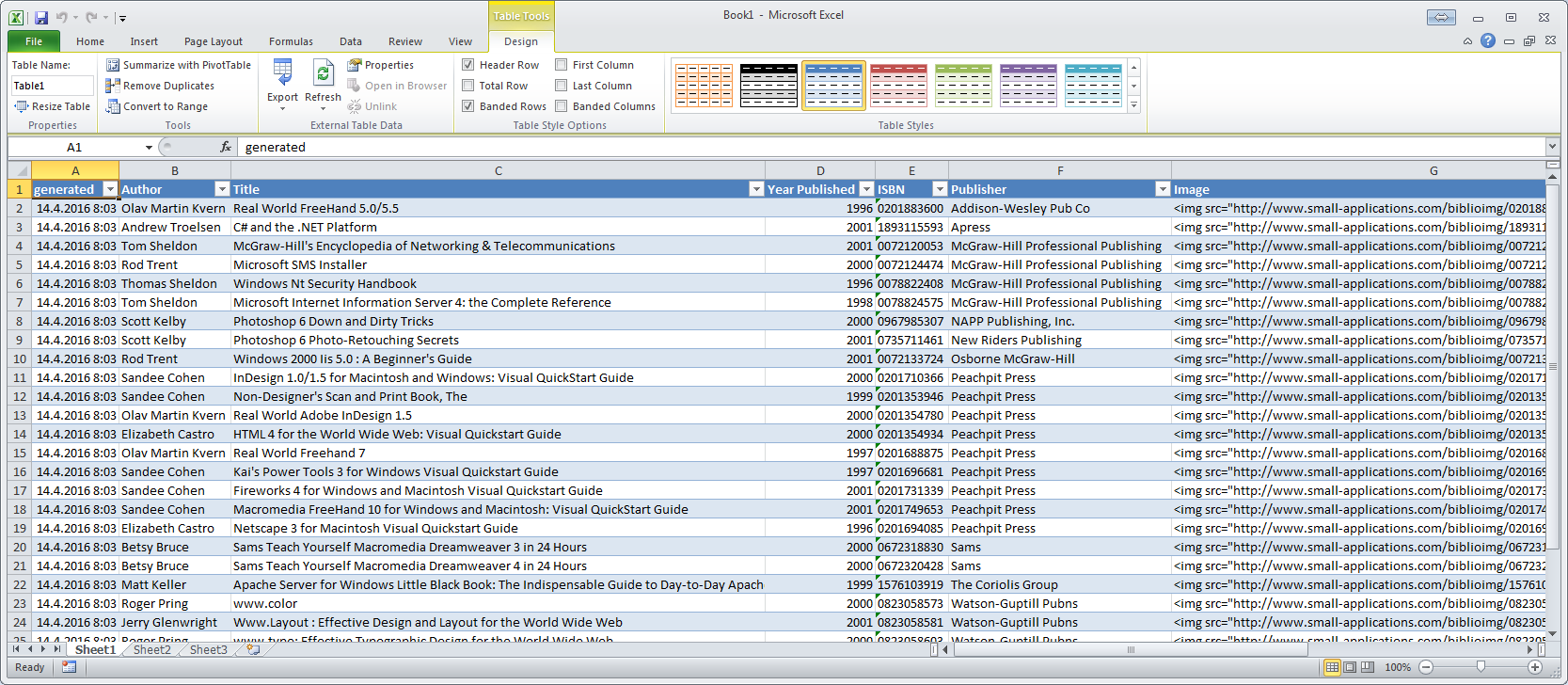Select the aqua table style thumbnail
Screen dimensions: 1568x685
click(x=1093, y=86)
